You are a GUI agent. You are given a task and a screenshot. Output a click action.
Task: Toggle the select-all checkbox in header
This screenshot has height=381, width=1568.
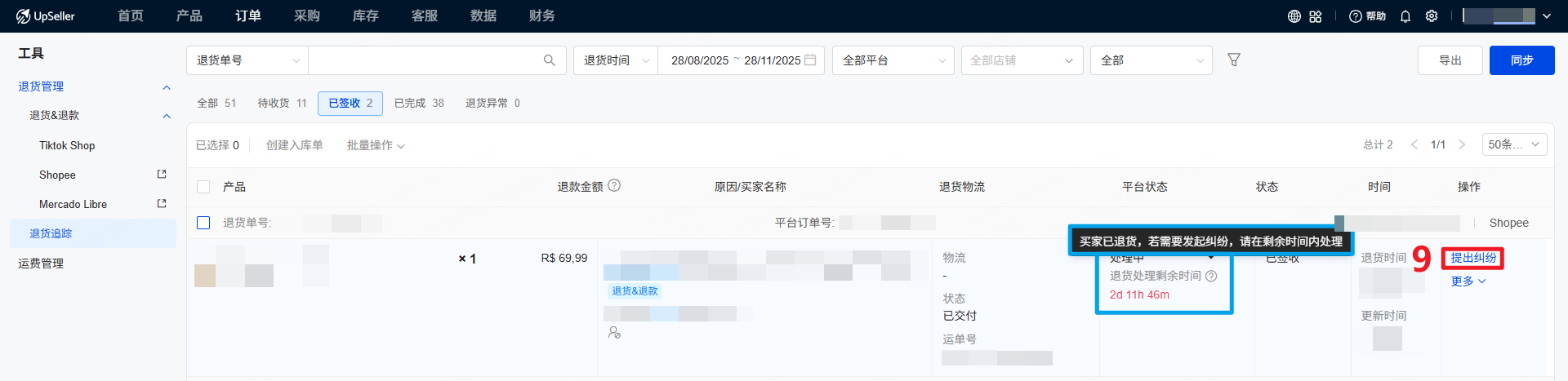coord(203,187)
